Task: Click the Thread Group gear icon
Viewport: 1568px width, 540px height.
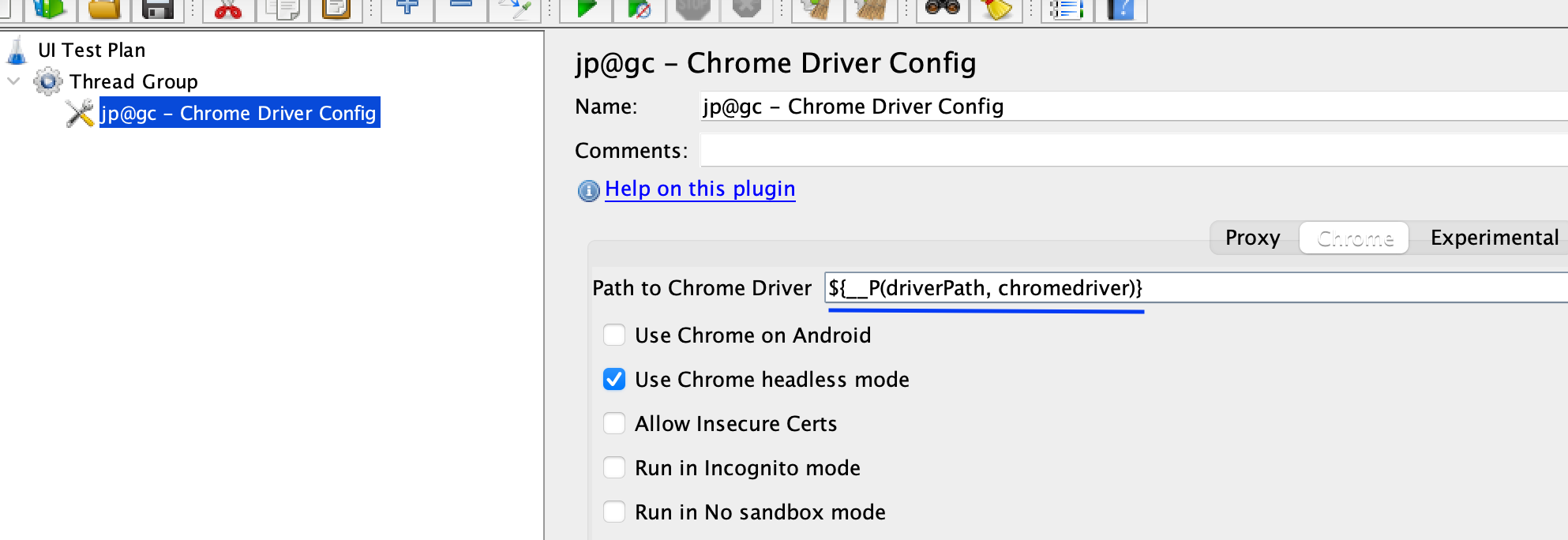Action: (x=48, y=81)
